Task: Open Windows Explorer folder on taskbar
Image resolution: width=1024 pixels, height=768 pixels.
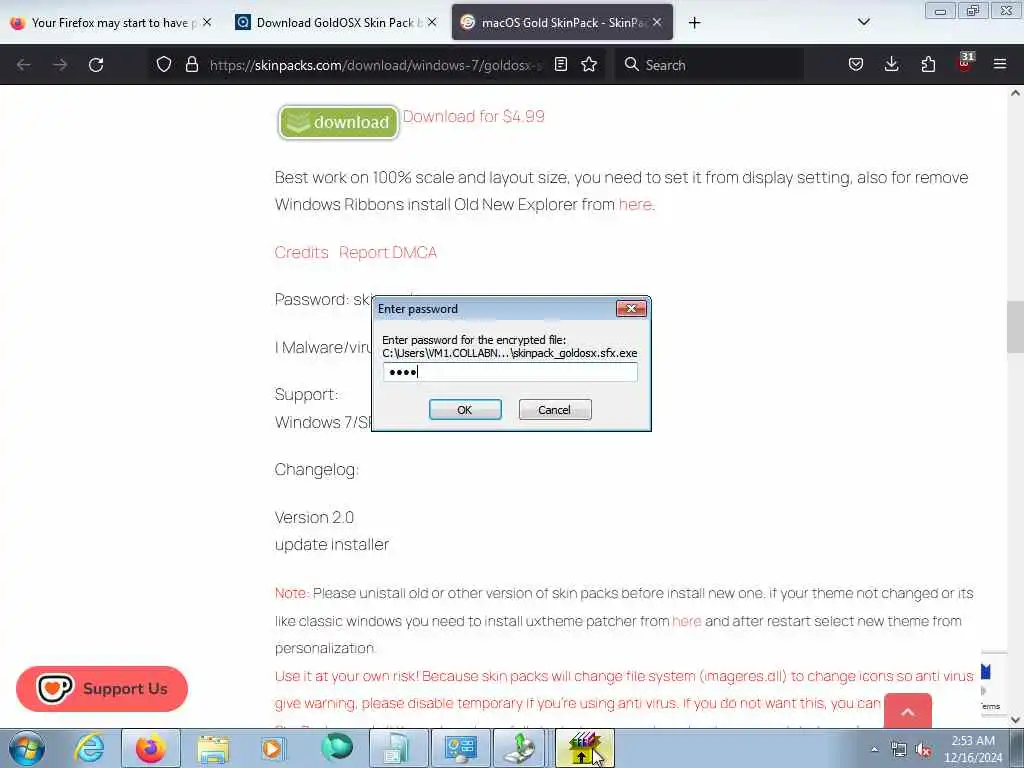Action: pyautogui.click(x=213, y=748)
